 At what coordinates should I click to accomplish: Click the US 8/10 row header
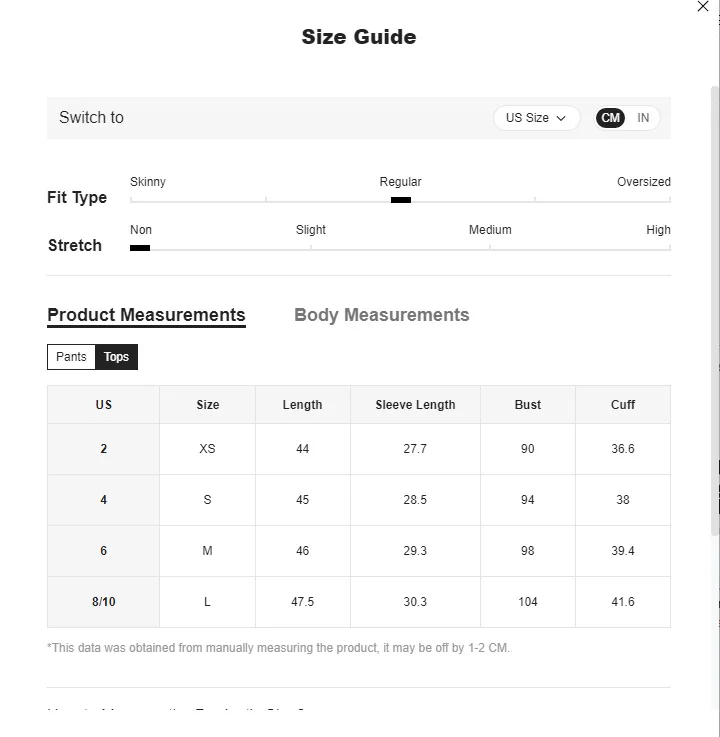point(103,602)
